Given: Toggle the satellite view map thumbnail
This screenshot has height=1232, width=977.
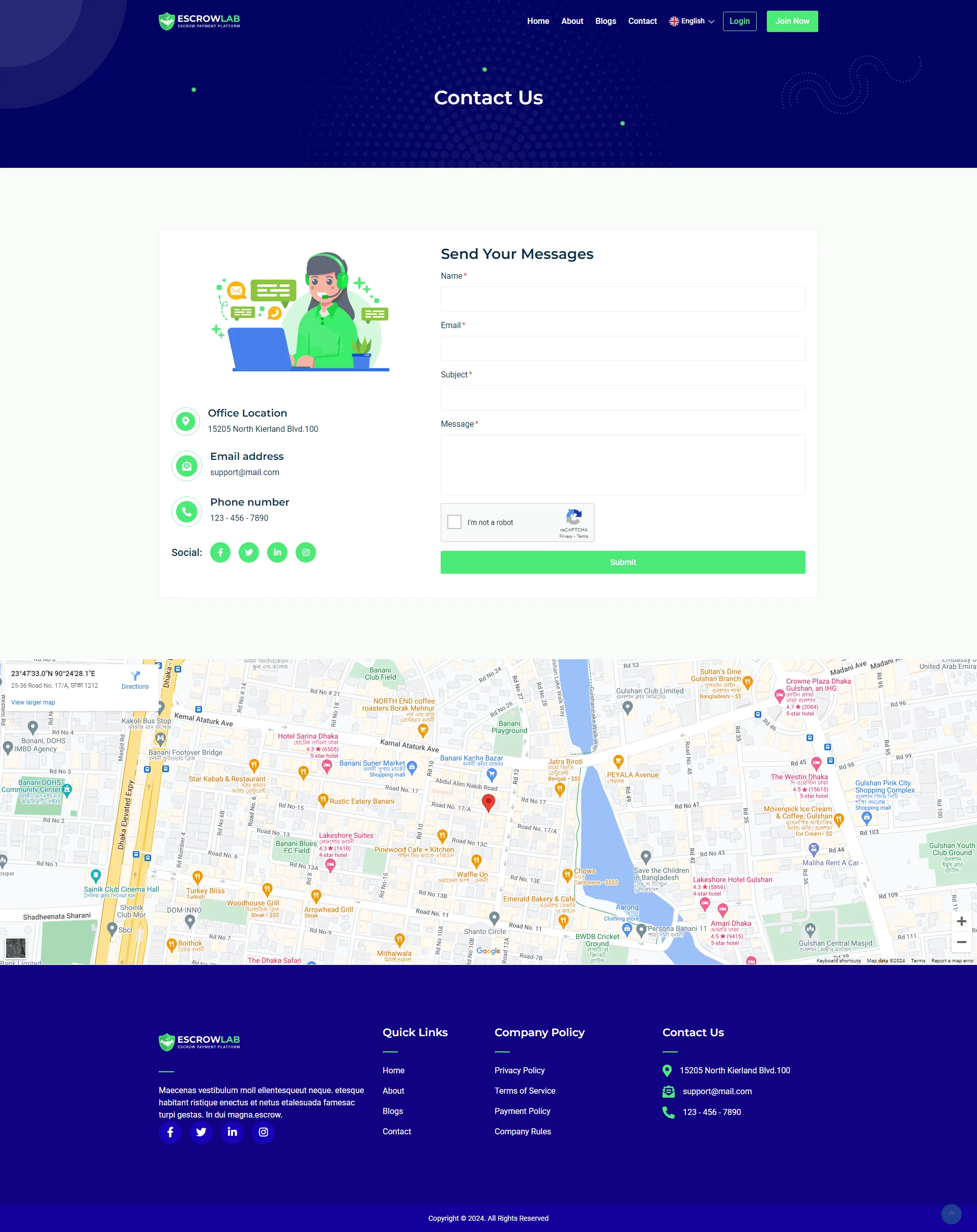Looking at the screenshot, I should point(15,948).
